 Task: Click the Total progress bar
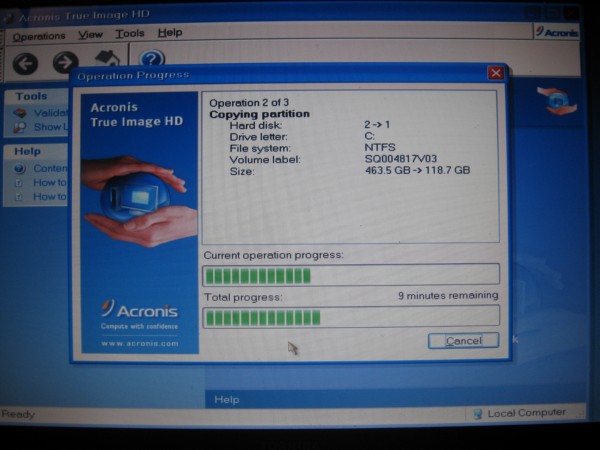click(351, 317)
